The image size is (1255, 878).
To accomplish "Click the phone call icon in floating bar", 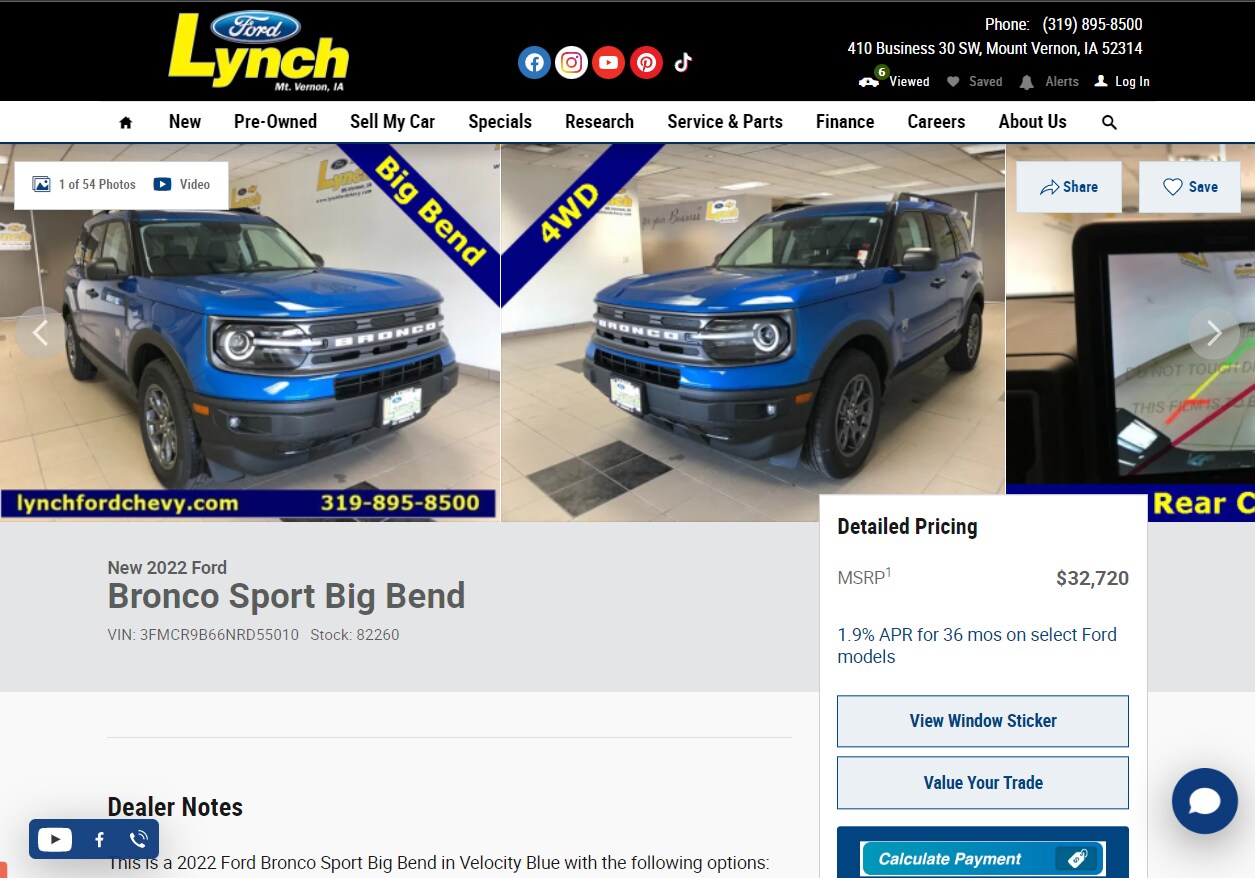I will click(x=139, y=840).
